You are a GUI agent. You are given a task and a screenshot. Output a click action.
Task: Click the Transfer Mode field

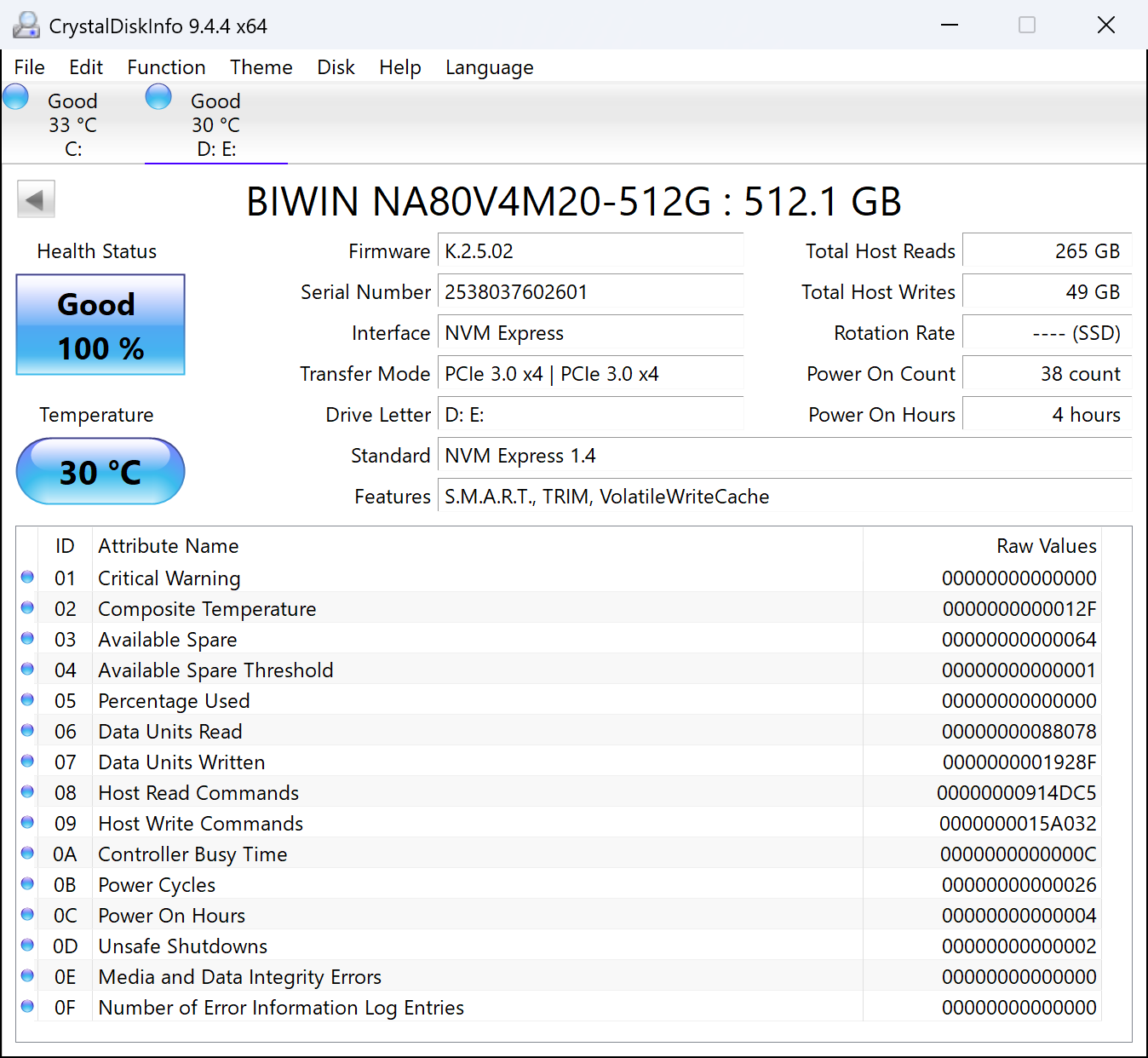590,374
